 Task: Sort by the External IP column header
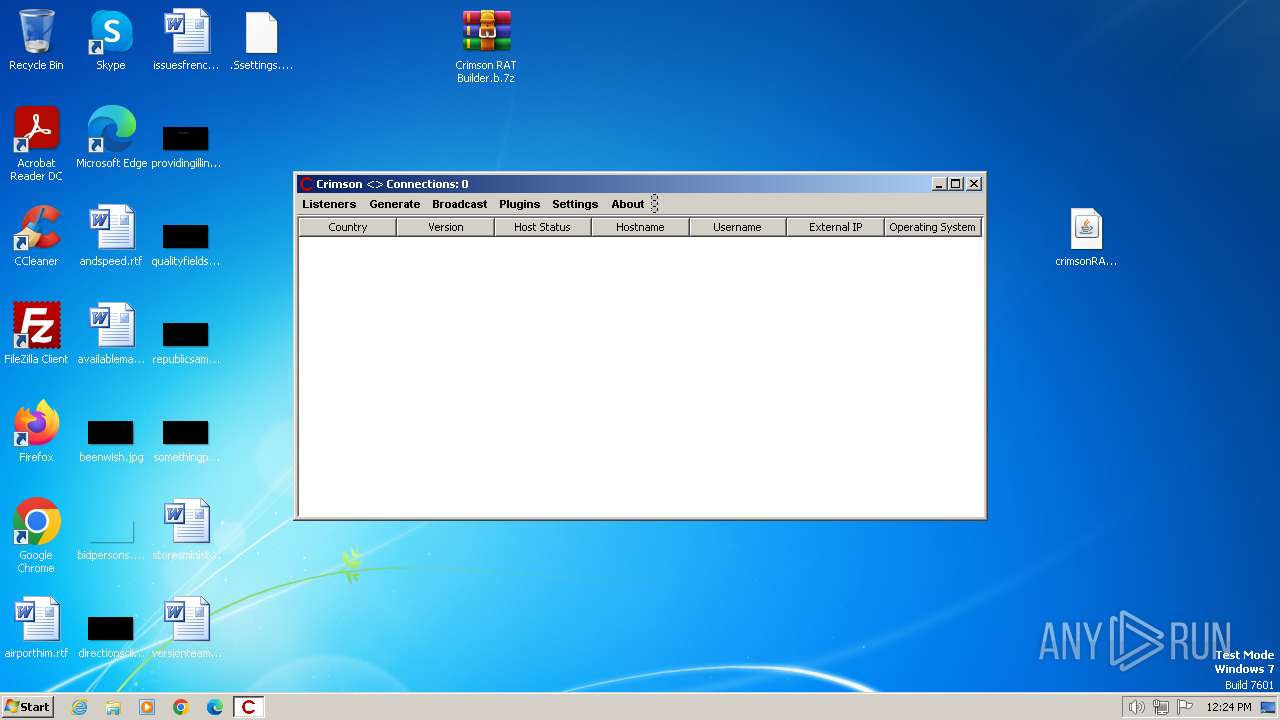[835, 227]
